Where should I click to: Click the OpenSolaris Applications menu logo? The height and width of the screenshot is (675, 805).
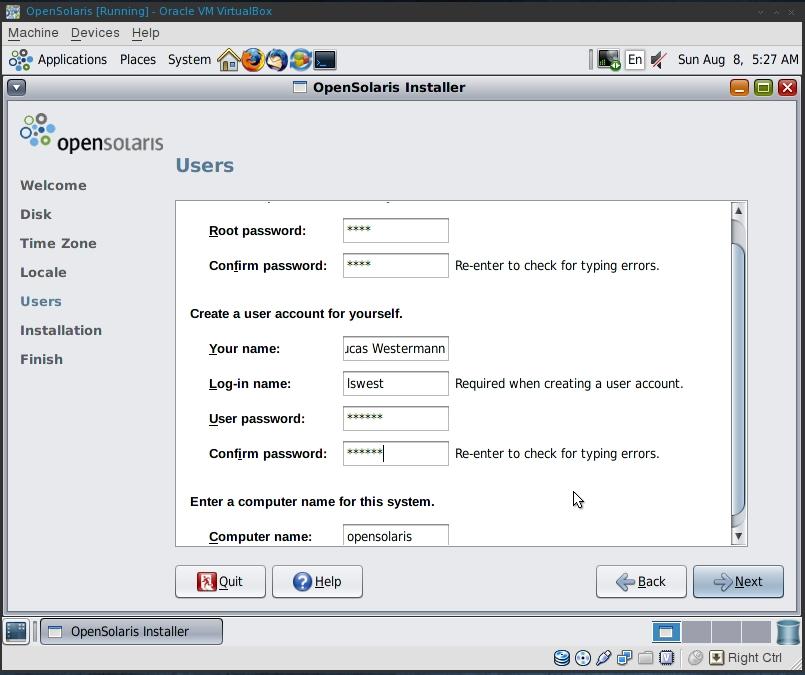click(x=21, y=60)
